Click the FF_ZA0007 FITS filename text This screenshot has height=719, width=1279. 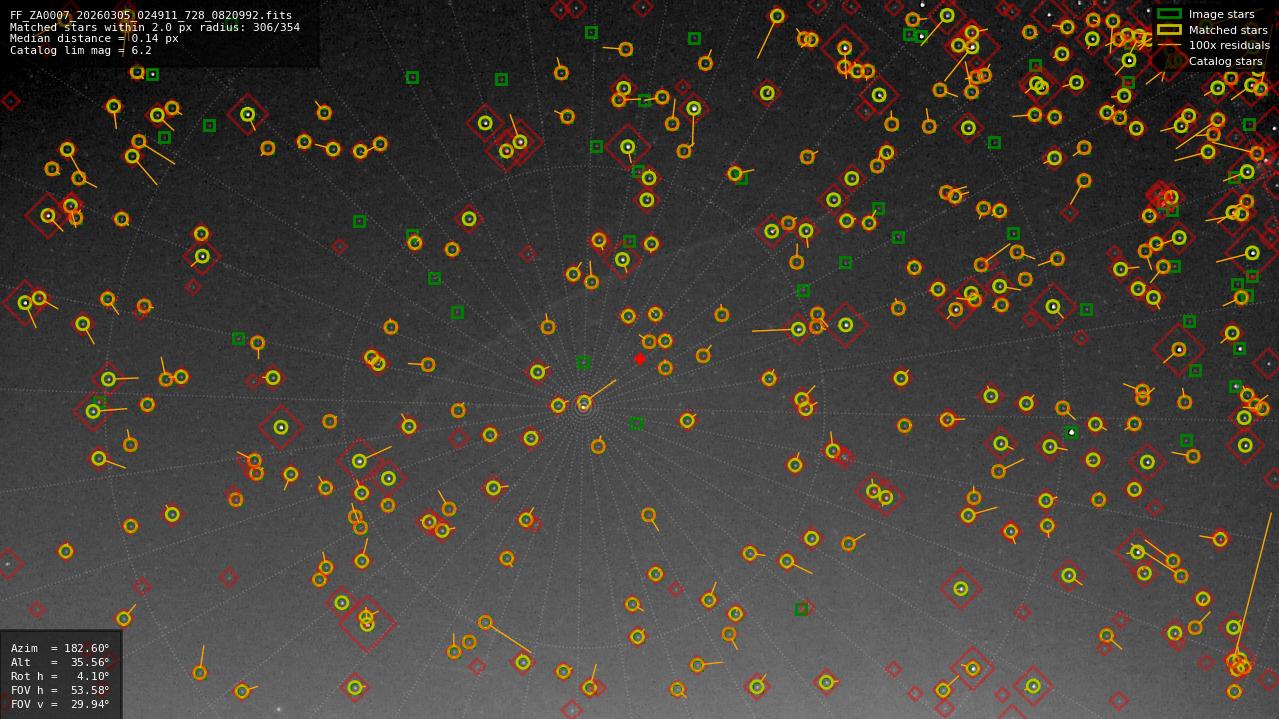[151, 15]
